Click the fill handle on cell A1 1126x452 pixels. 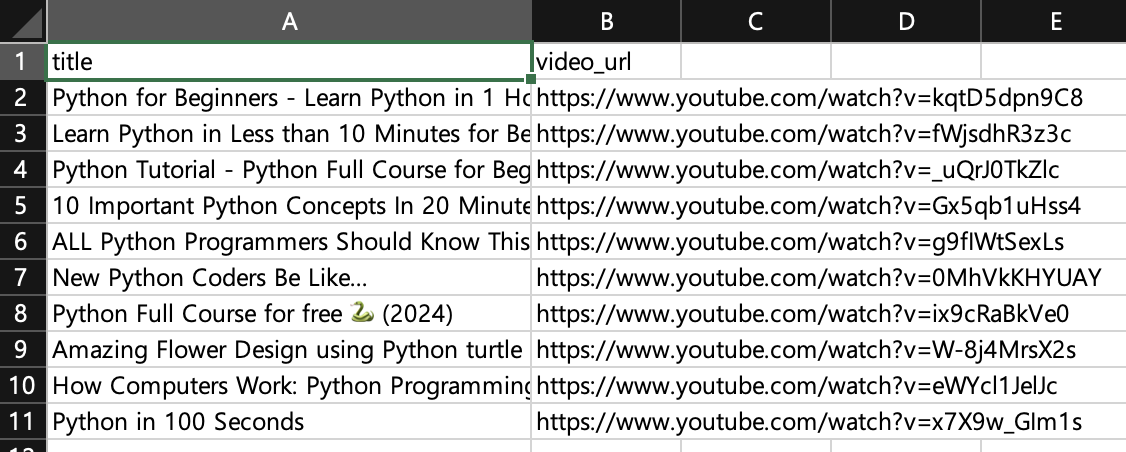(x=531, y=78)
